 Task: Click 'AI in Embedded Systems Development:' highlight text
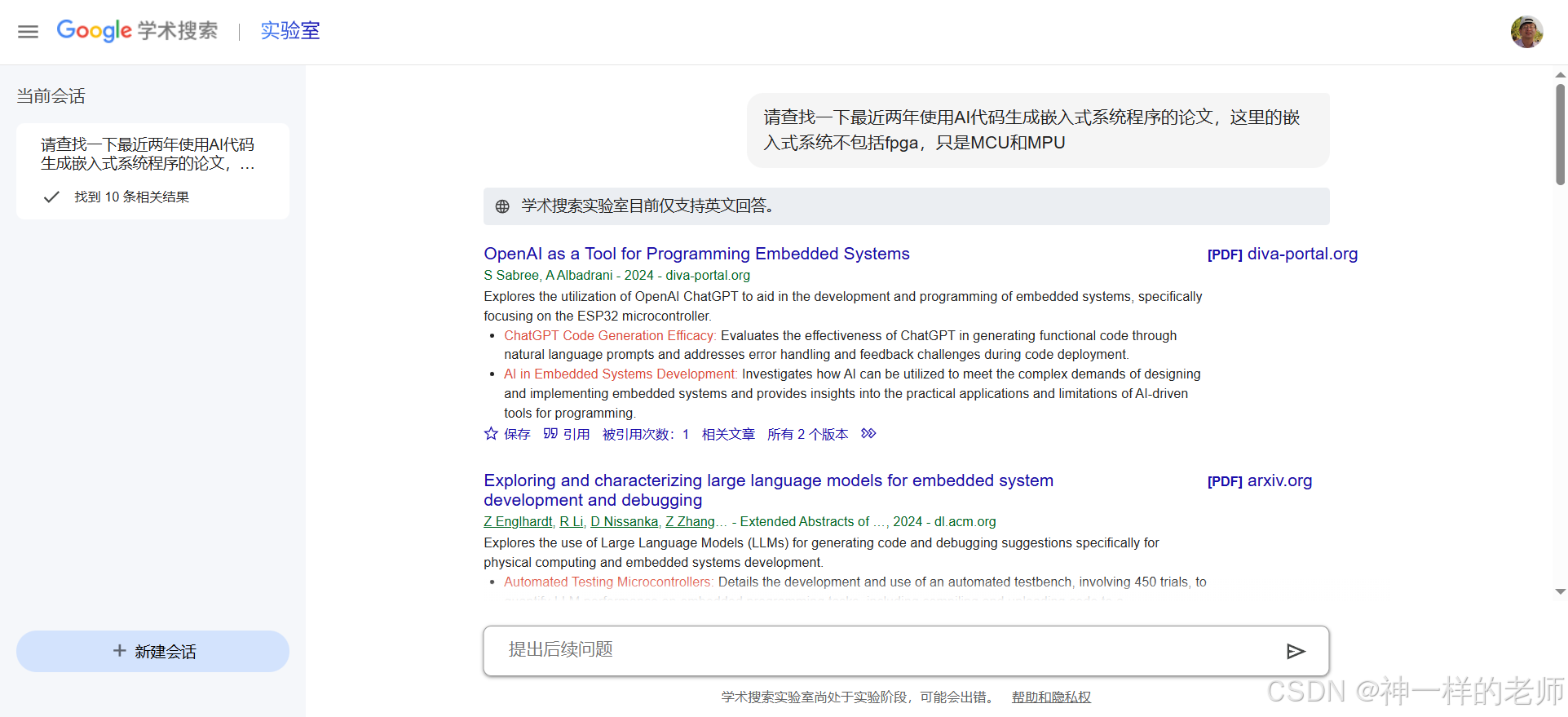[x=621, y=374]
